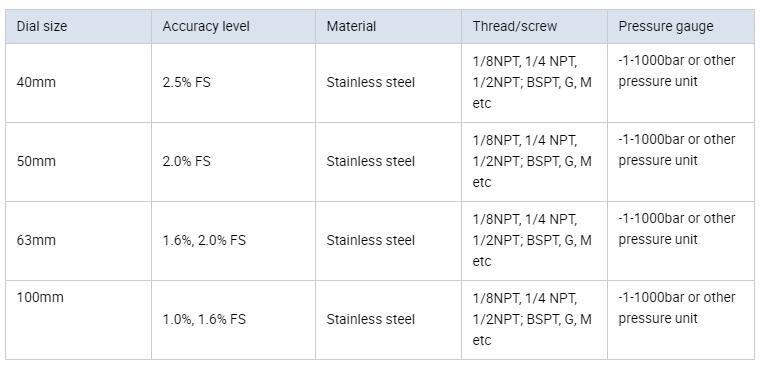Click the Dial size column header
The height and width of the screenshot is (367, 760).
[x=79, y=26]
